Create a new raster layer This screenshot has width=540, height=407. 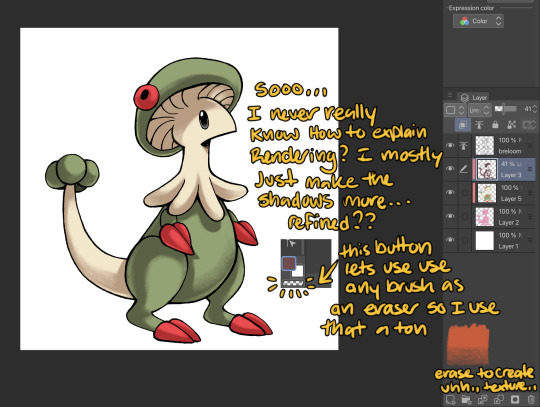click(x=450, y=399)
